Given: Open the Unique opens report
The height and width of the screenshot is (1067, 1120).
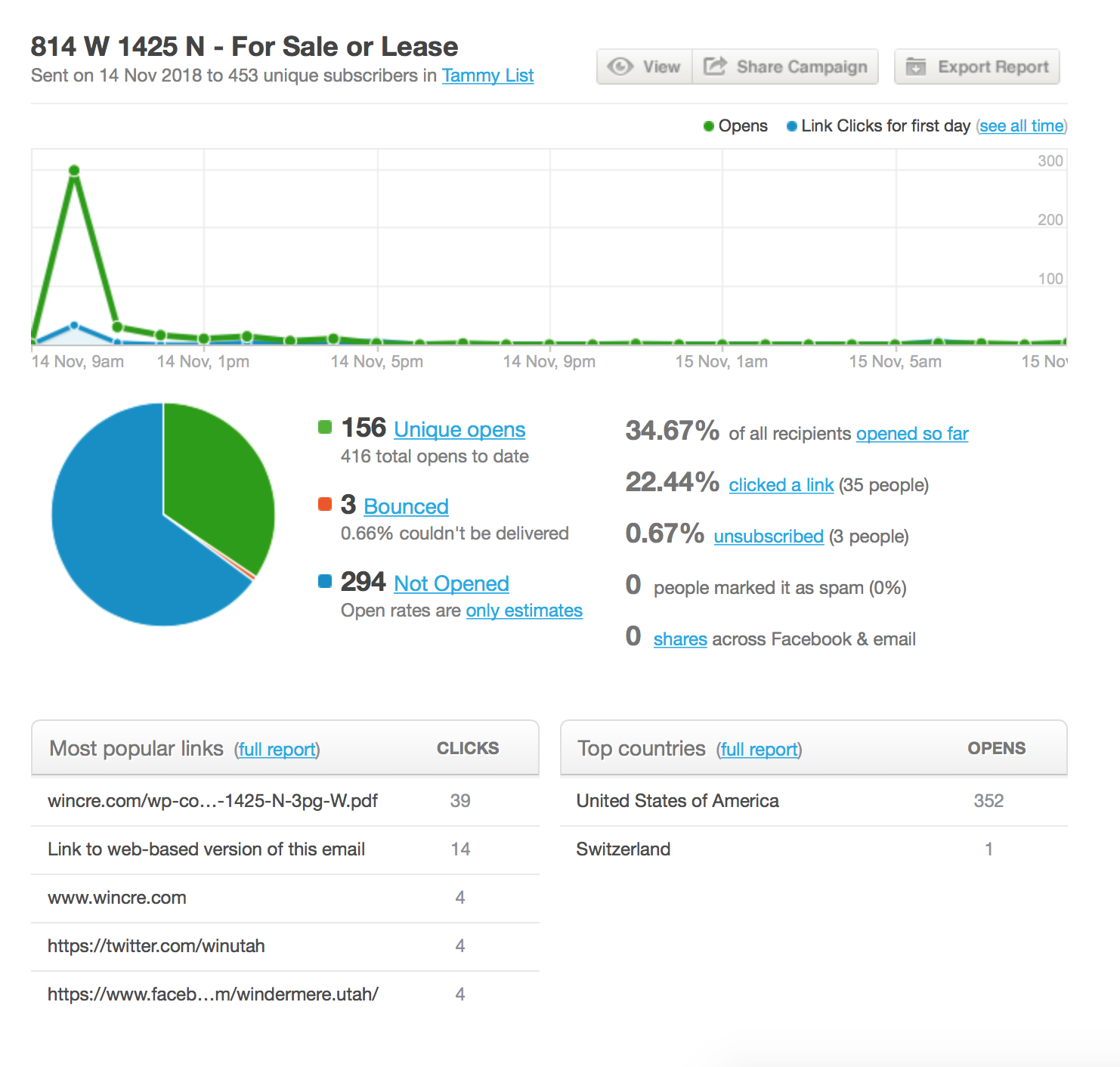Looking at the screenshot, I should pos(459,430).
